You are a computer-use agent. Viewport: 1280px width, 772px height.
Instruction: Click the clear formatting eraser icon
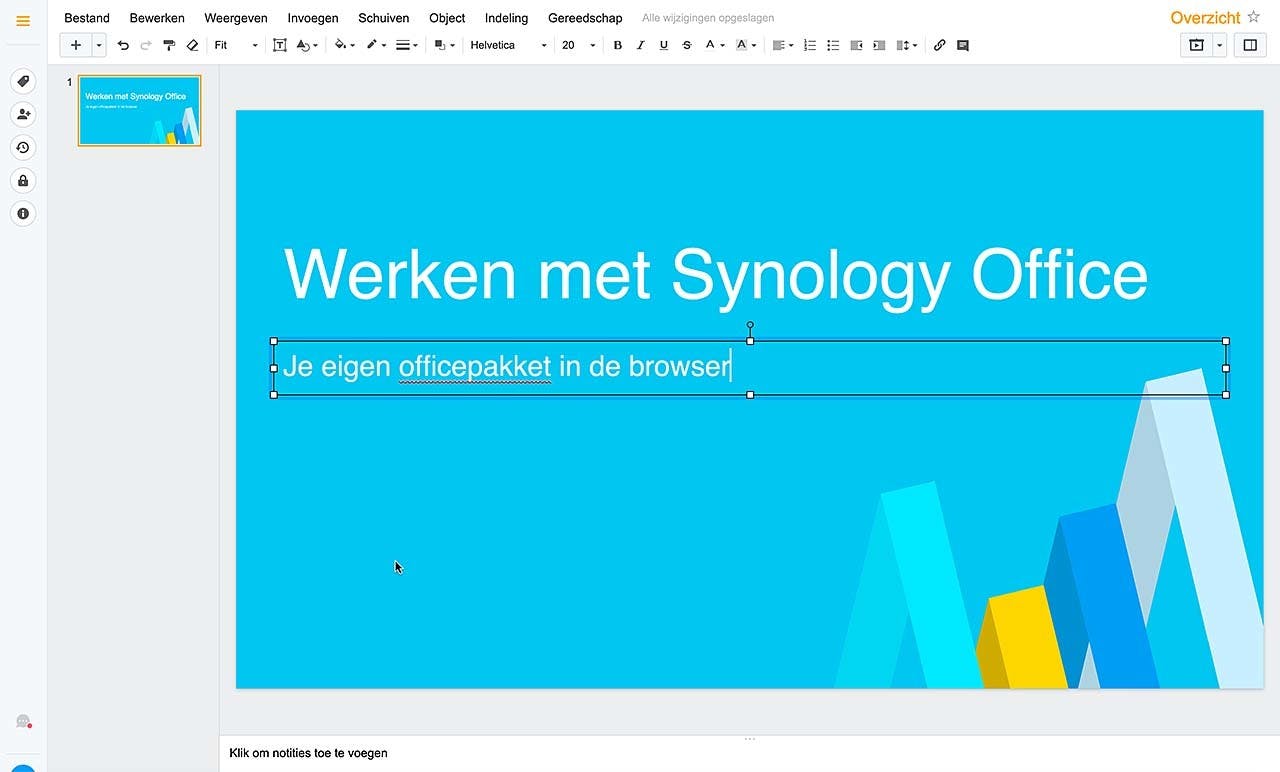coord(192,45)
